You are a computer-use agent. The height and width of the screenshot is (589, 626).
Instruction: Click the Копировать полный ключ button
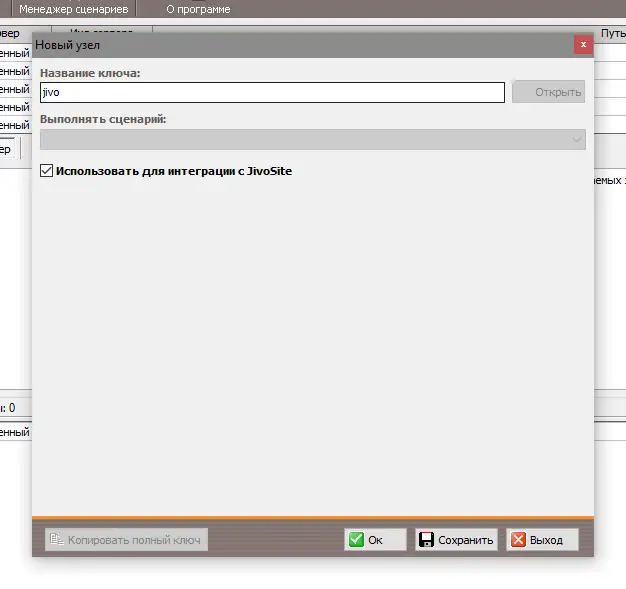click(127, 539)
